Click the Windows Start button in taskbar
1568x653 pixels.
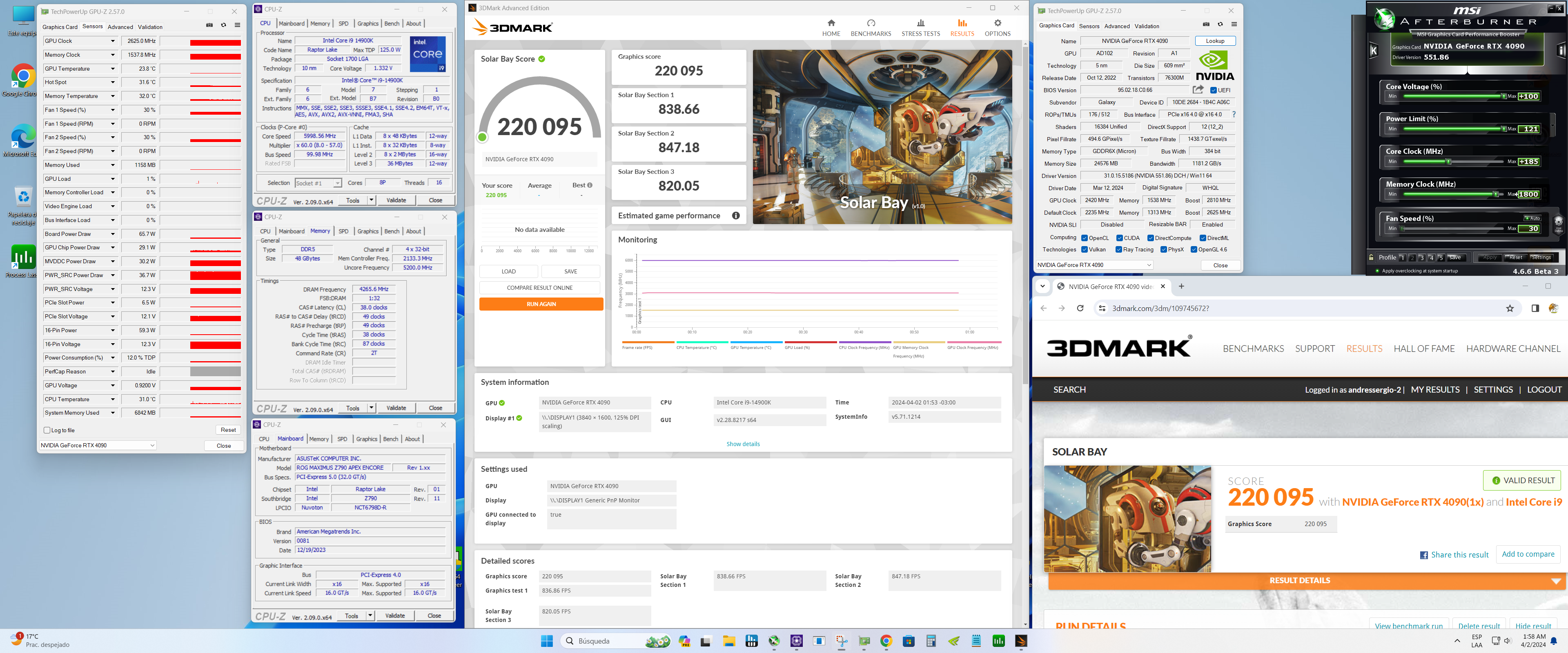[x=547, y=641]
